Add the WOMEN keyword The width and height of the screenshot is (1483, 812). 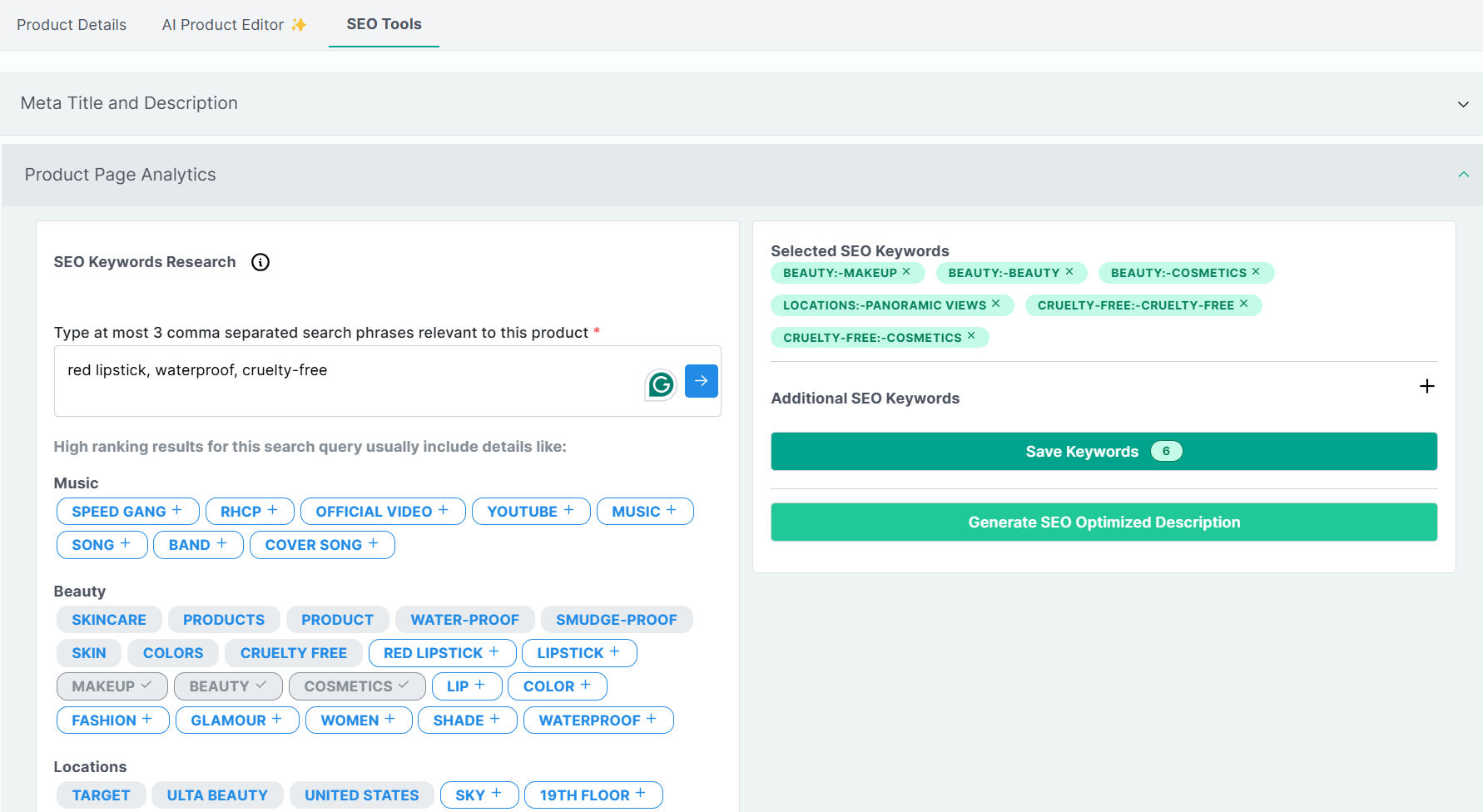[x=359, y=720]
